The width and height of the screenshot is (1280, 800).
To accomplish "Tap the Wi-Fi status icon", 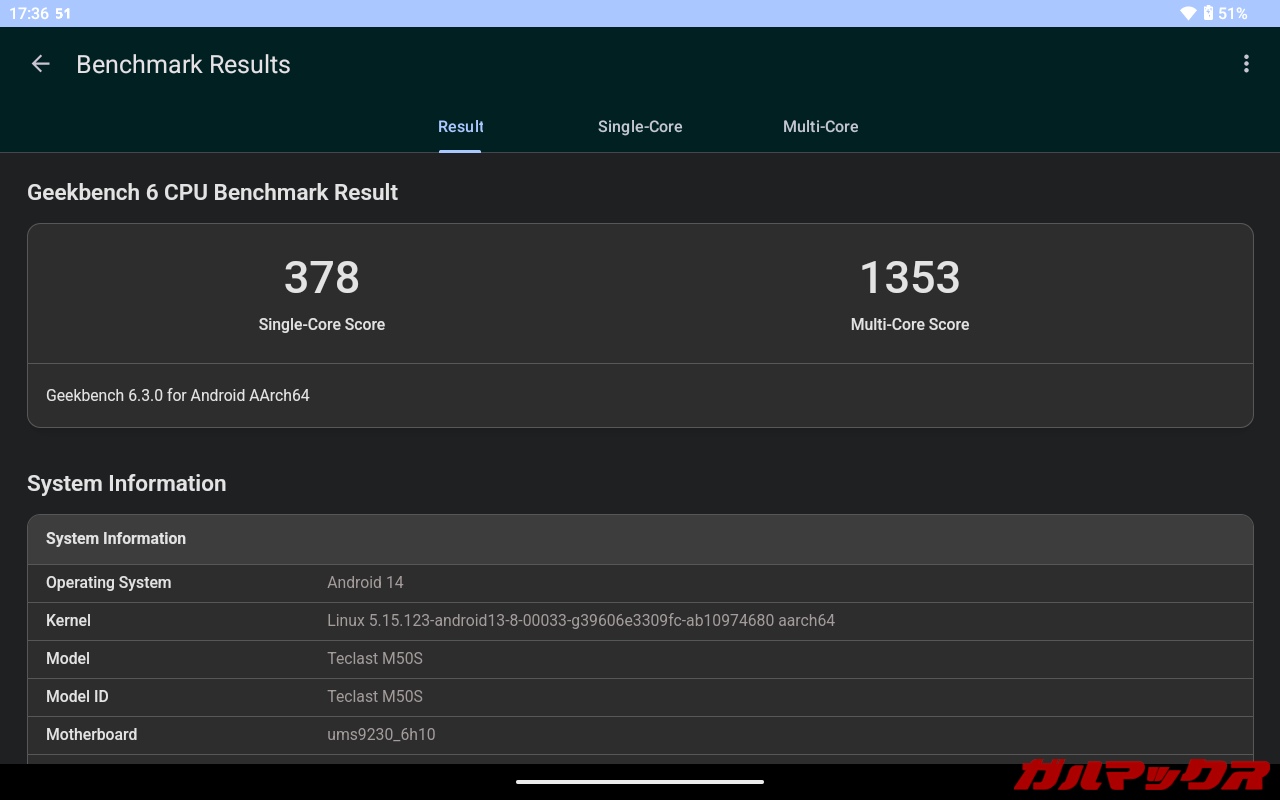I will point(1188,13).
